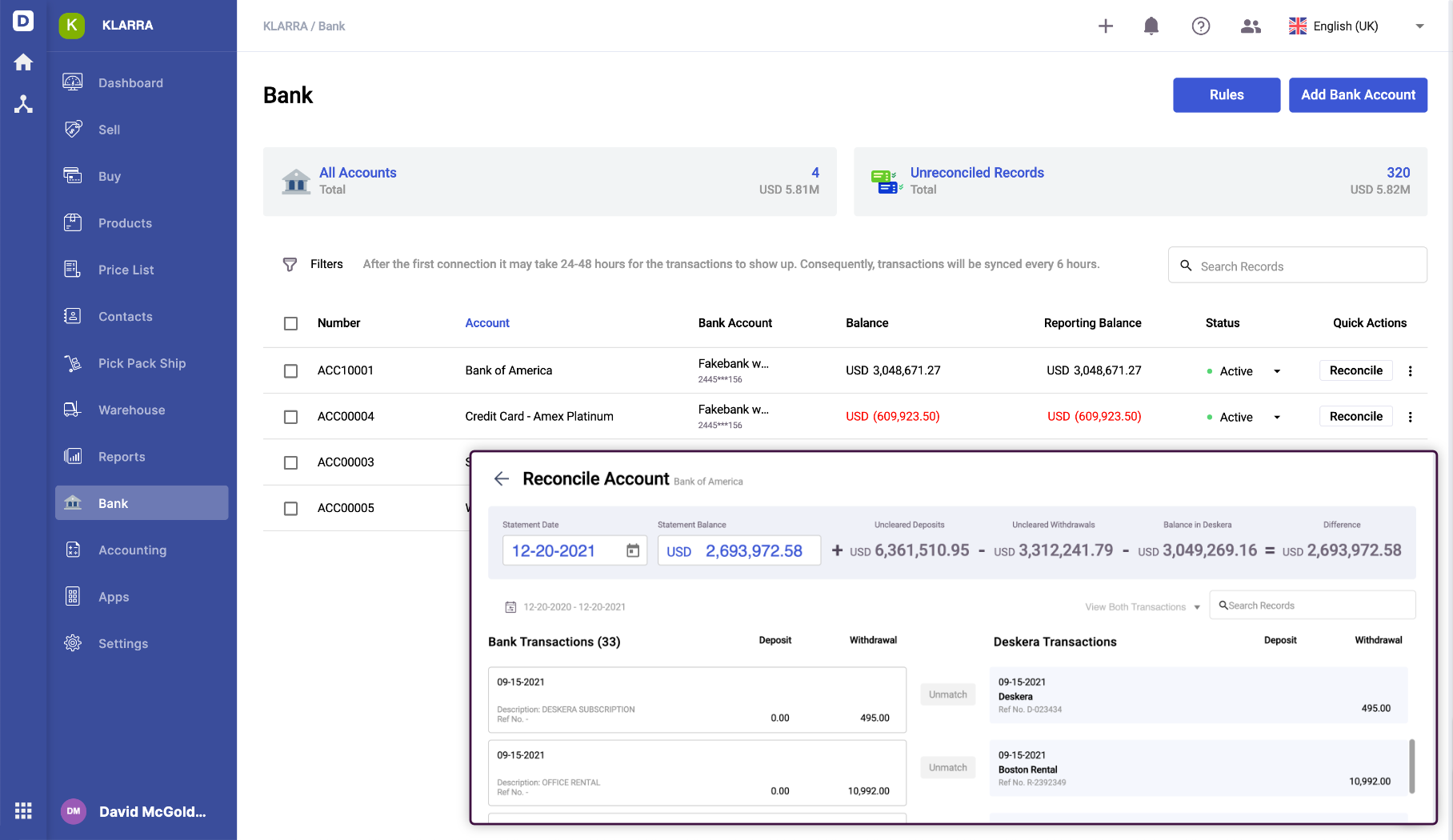This screenshot has height=840, width=1453.
Task: Click the UK flag language icon
Action: point(1298,26)
